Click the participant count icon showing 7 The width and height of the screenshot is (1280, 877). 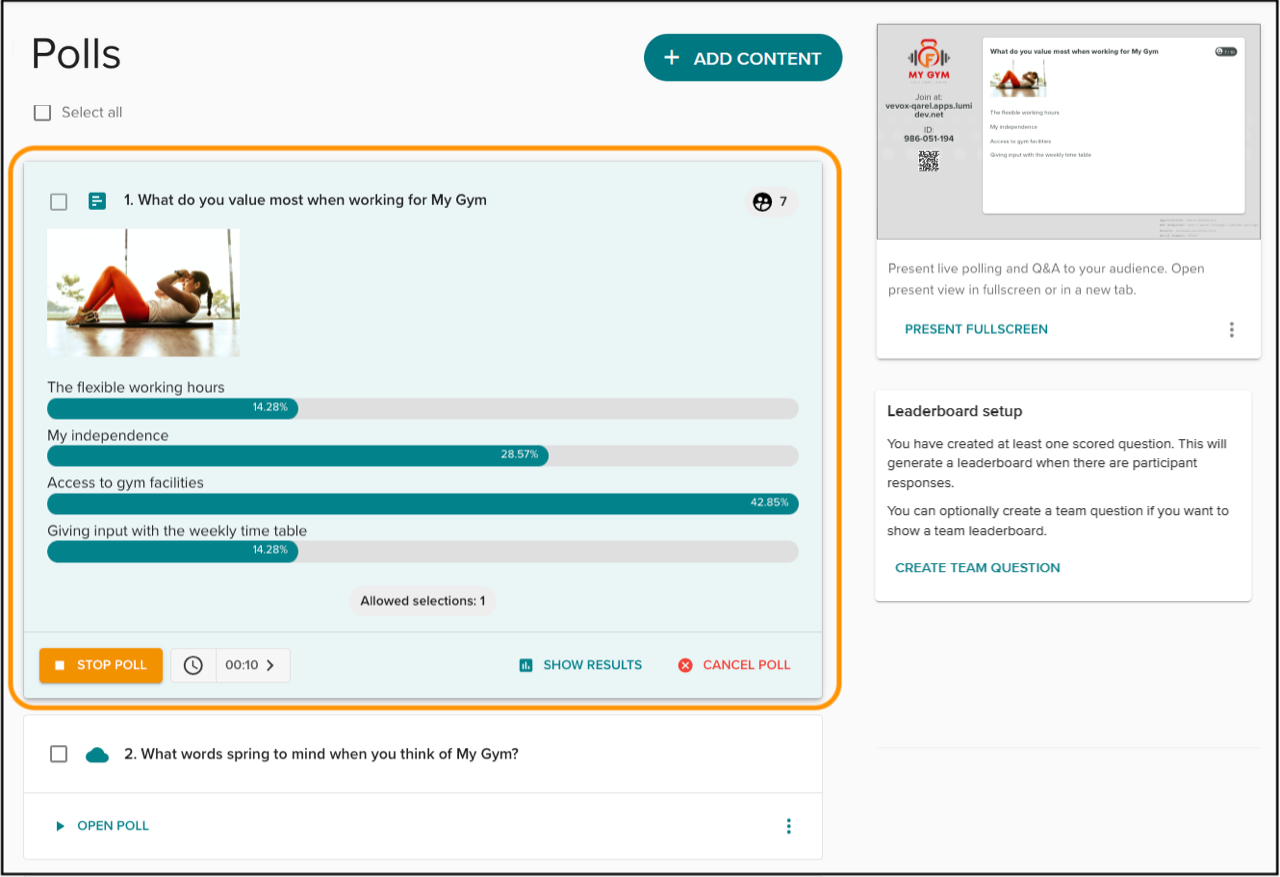pos(763,202)
